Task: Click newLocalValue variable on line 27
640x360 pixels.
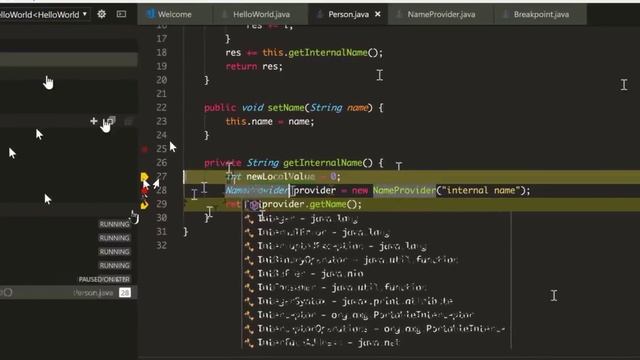Action: click(280, 177)
